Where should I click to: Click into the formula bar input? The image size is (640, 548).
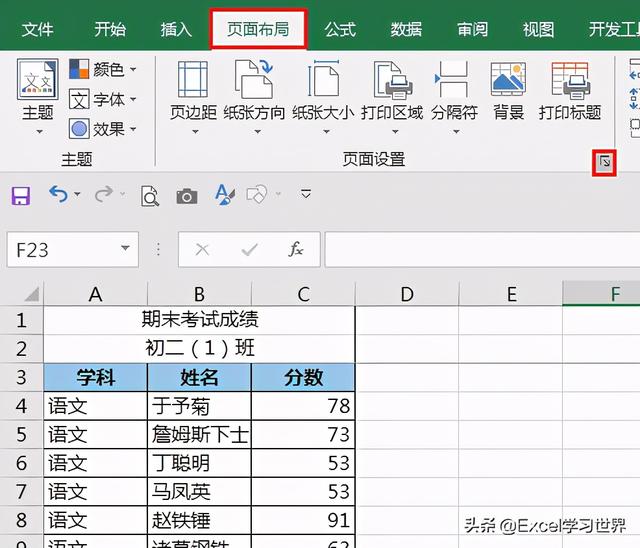482,249
